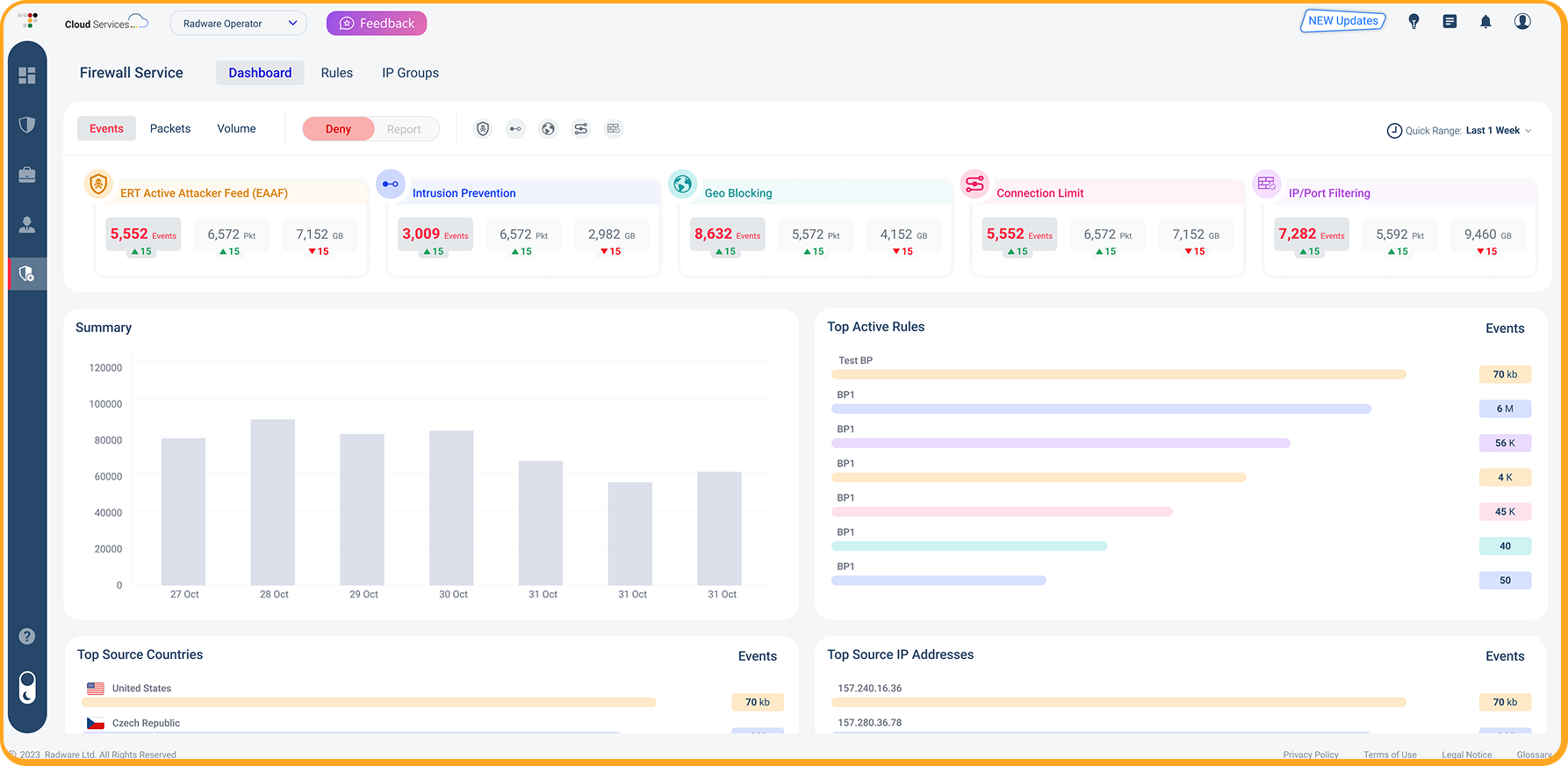Click the notification bell icon
1568x766 pixels.
tap(1485, 22)
